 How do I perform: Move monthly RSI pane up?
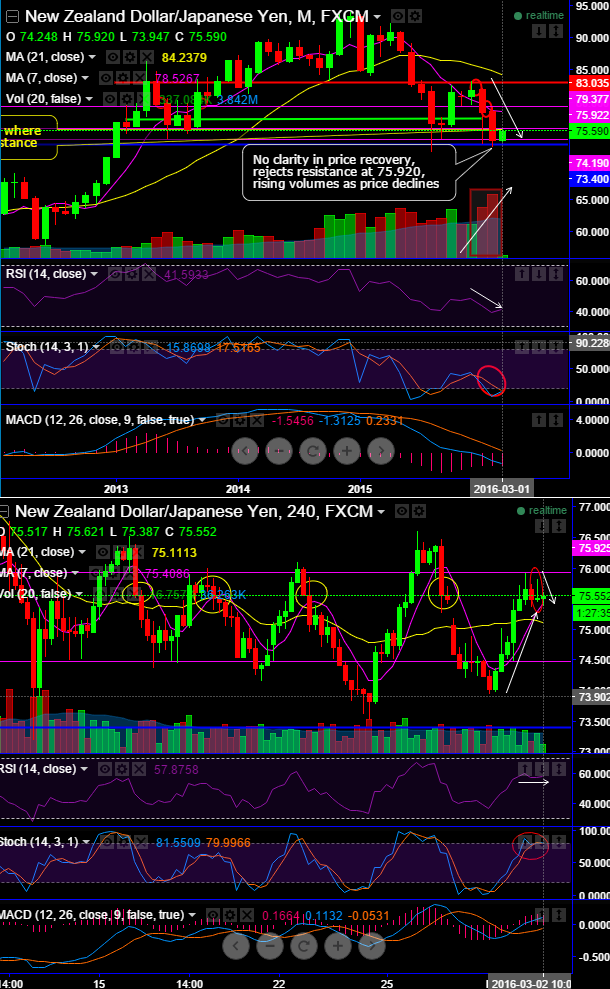522,274
